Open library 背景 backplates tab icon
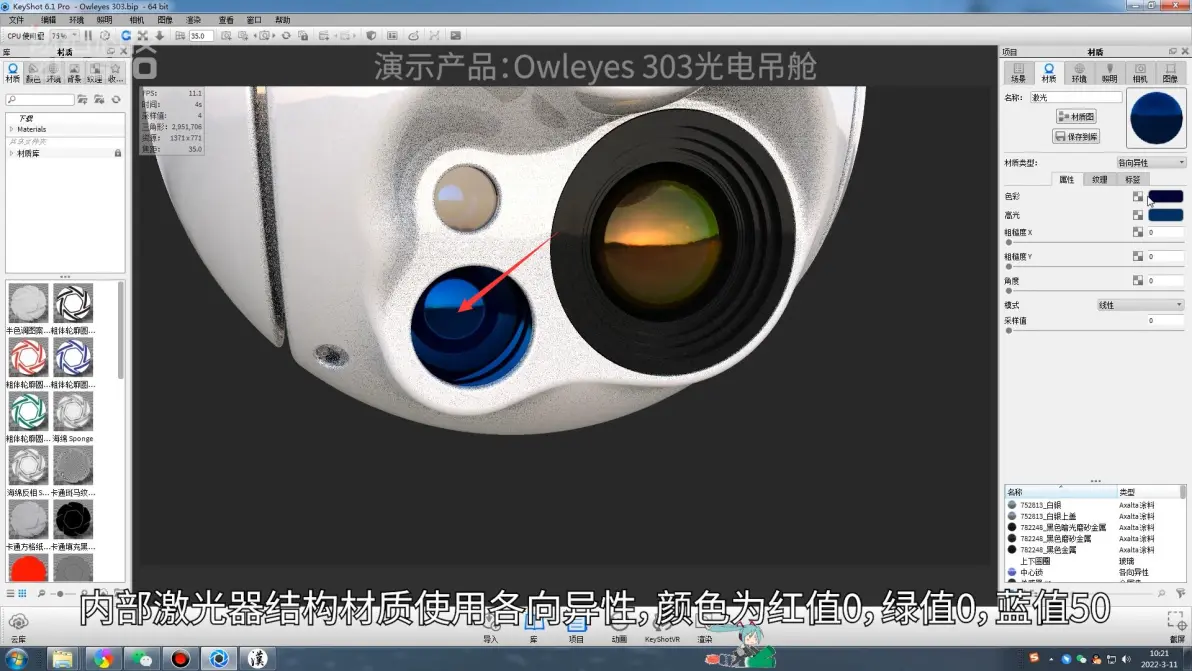 [74, 73]
